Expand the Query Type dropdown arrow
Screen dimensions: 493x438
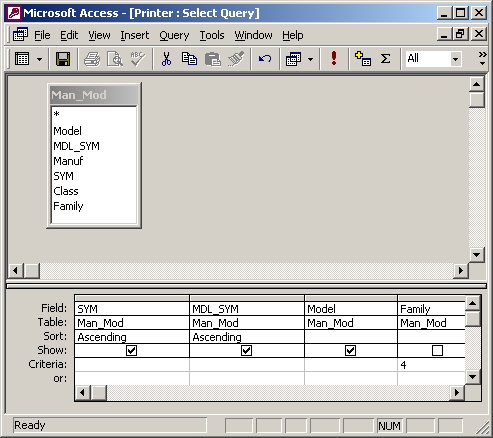[310, 59]
